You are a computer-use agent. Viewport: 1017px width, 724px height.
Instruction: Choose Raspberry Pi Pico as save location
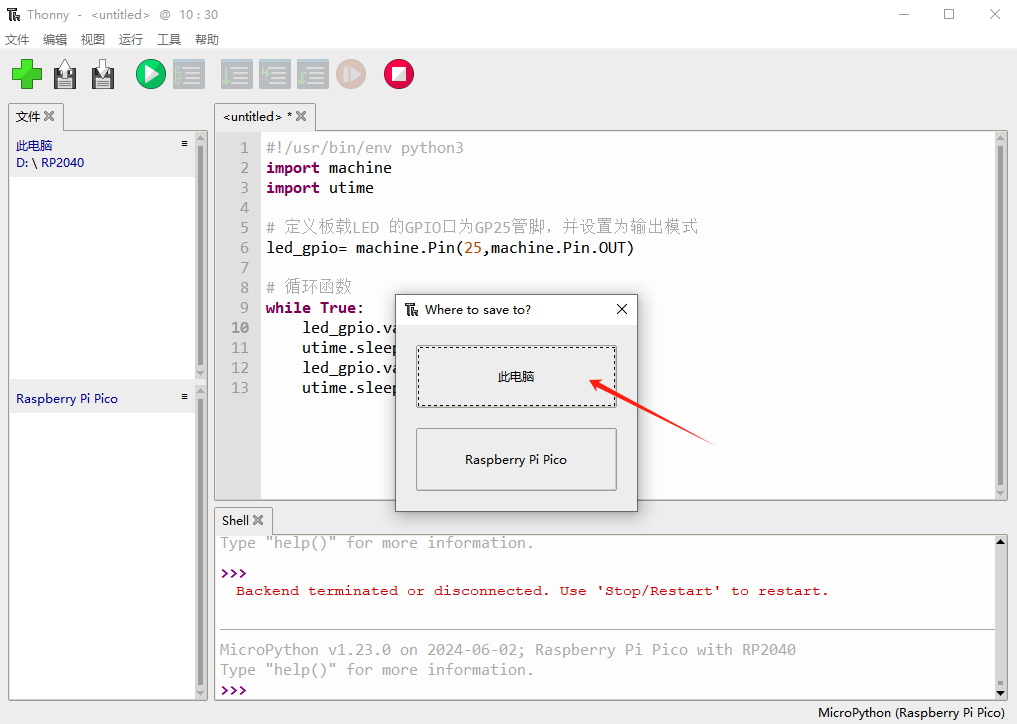click(x=516, y=459)
